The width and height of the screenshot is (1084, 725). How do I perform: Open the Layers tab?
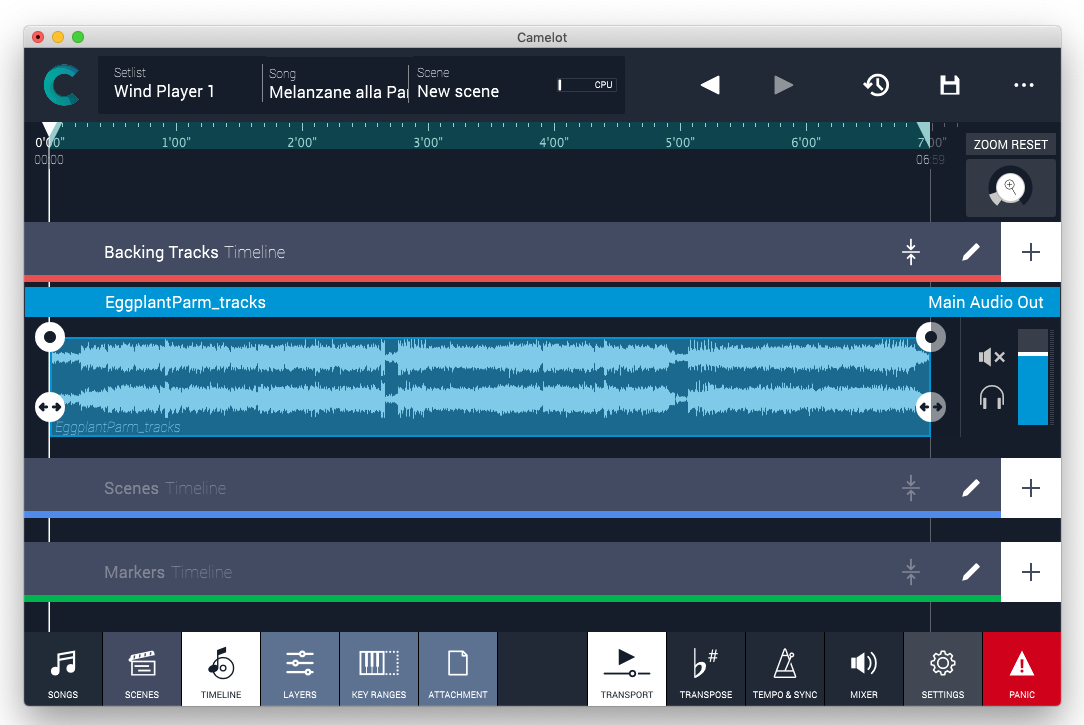pyautogui.click(x=299, y=669)
